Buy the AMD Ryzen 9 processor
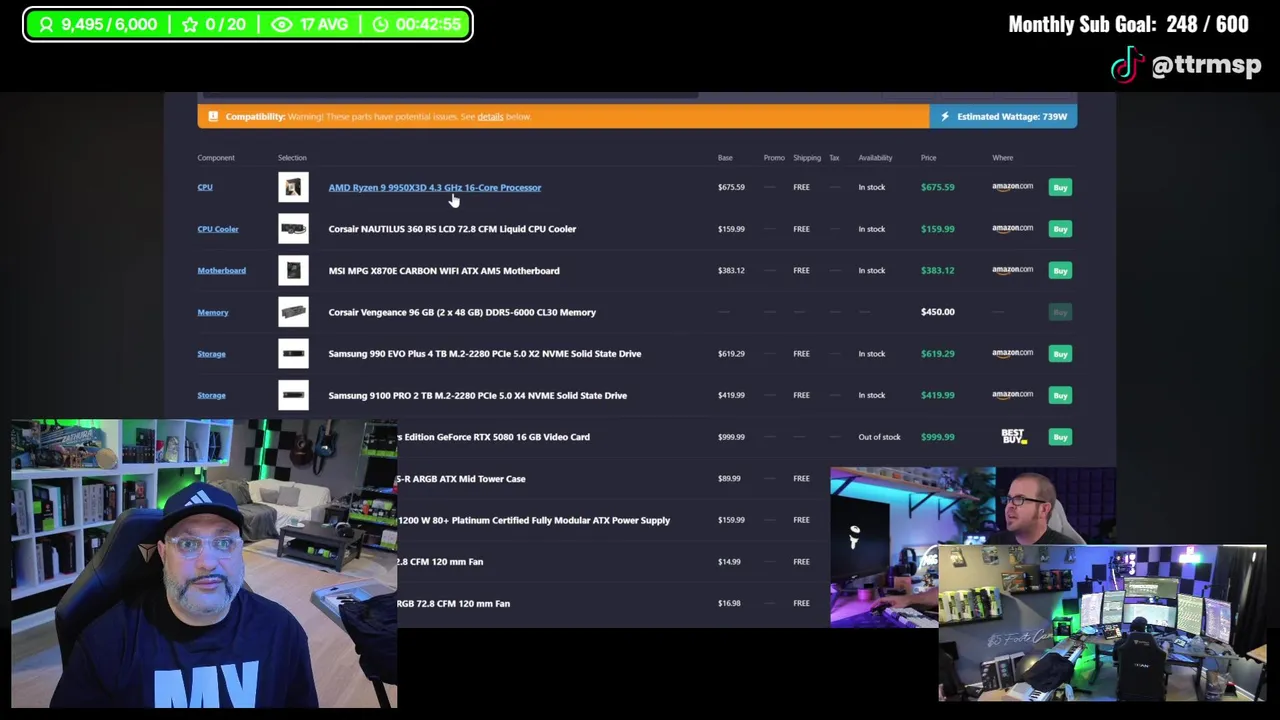 (1060, 187)
